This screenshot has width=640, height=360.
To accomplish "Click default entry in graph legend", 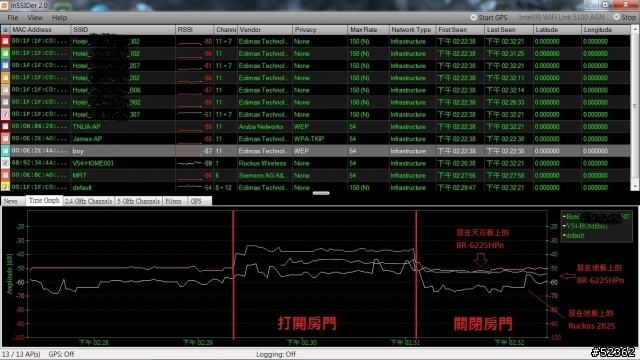I will (x=574, y=236).
